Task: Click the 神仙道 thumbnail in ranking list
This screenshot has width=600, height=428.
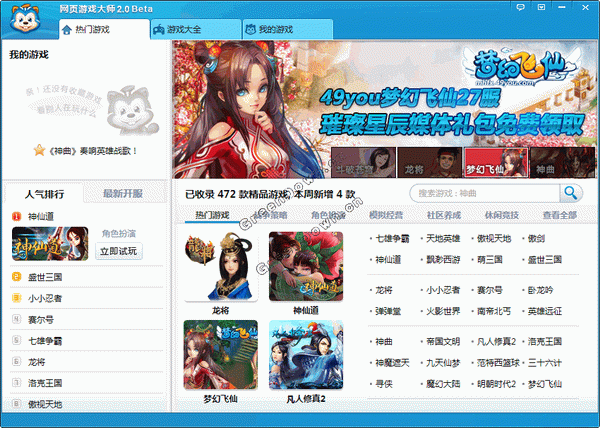Action: 50,244
